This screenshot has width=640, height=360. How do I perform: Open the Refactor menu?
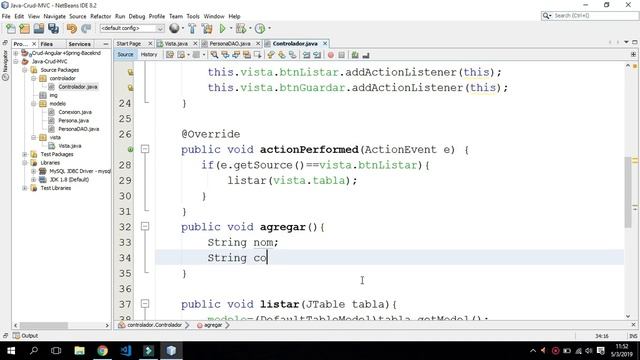(100, 16)
